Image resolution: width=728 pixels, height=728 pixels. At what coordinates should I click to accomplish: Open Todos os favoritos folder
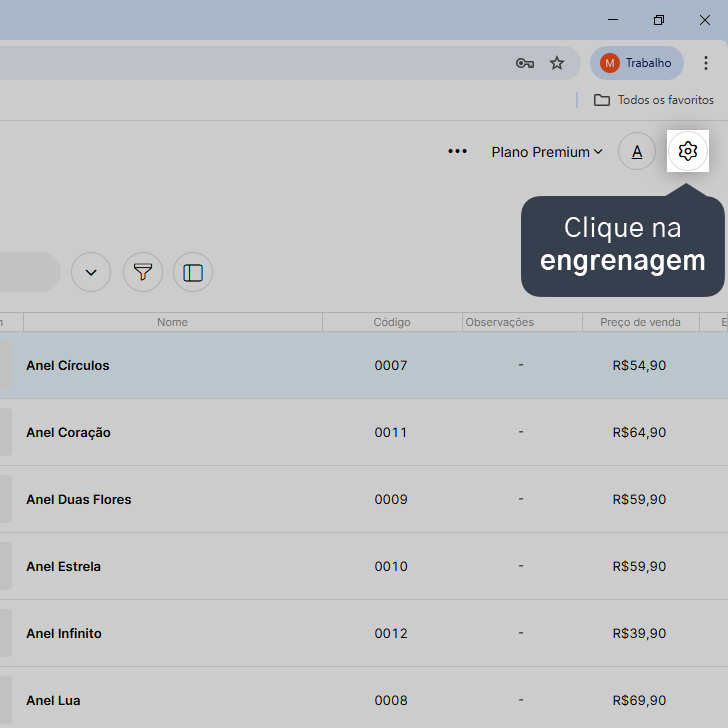[654, 100]
